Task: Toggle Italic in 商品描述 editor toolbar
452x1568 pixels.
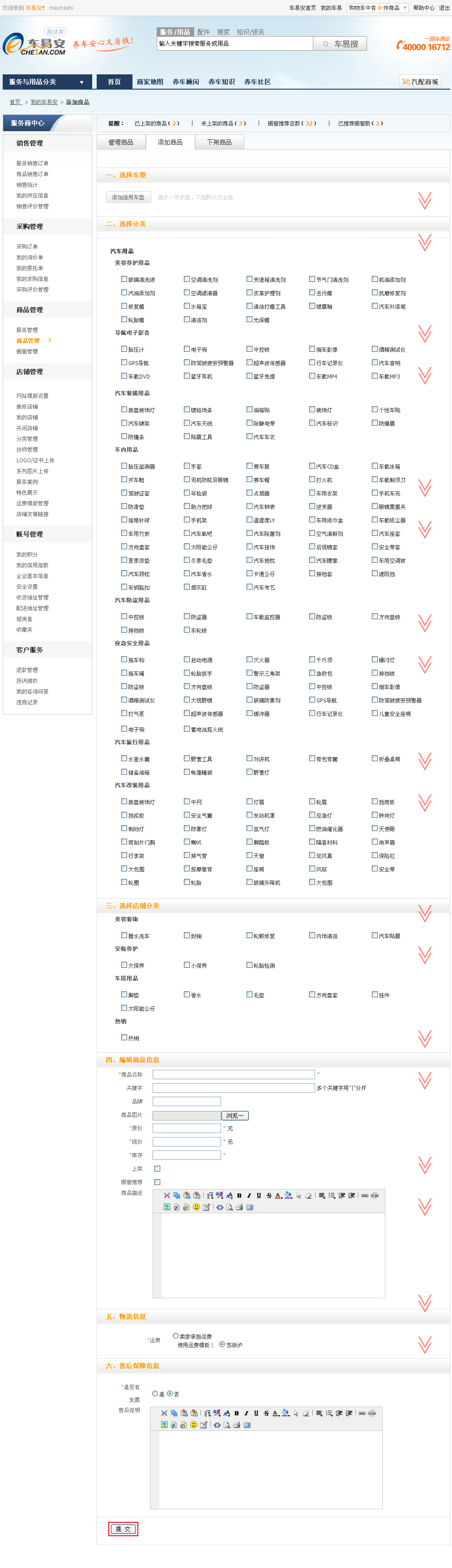Action: pyautogui.click(x=249, y=1195)
